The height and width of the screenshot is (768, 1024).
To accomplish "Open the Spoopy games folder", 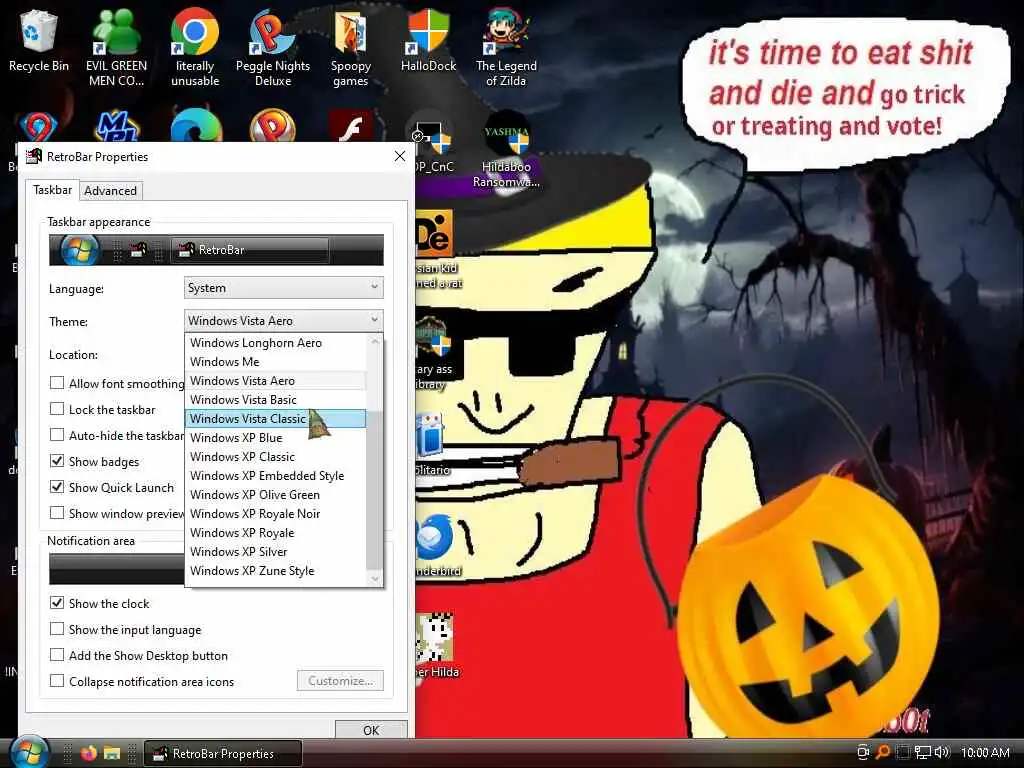I will point(351,49).
